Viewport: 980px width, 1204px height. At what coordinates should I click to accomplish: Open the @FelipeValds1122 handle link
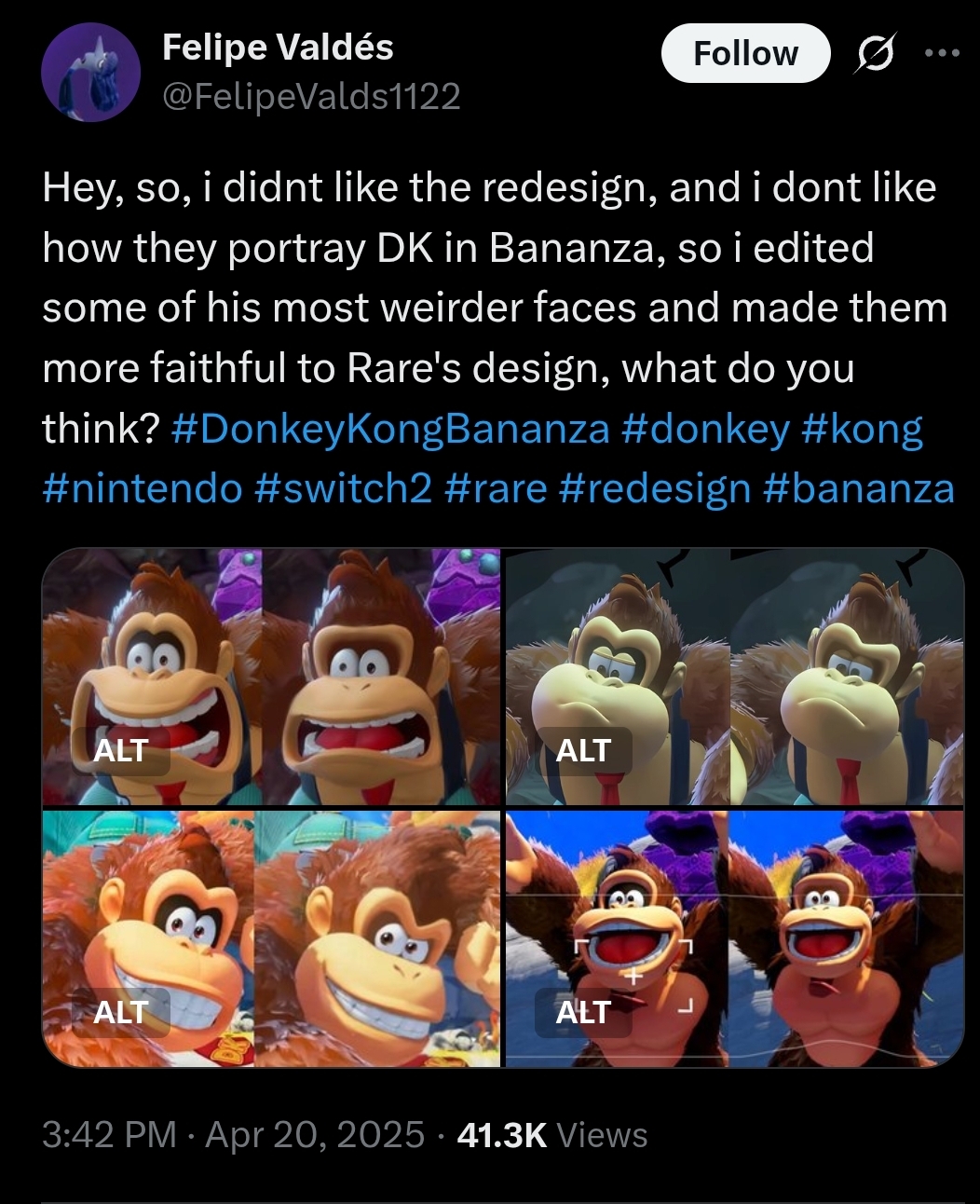pos(311,95)
